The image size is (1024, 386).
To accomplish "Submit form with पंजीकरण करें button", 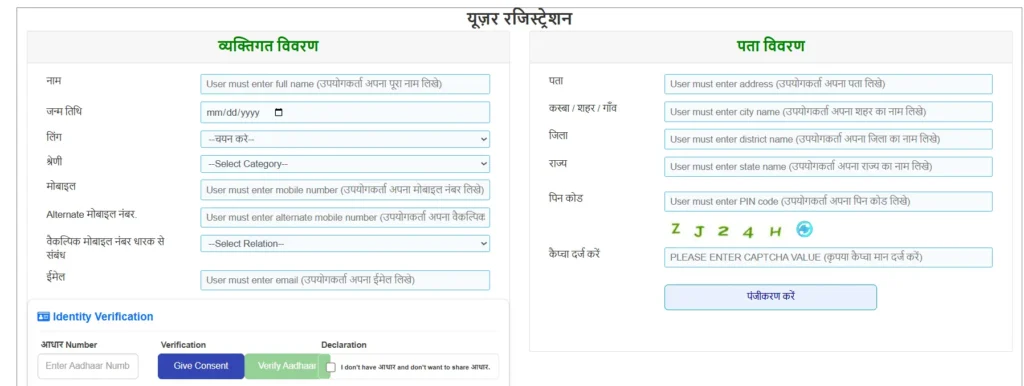I will click(770, 297).
